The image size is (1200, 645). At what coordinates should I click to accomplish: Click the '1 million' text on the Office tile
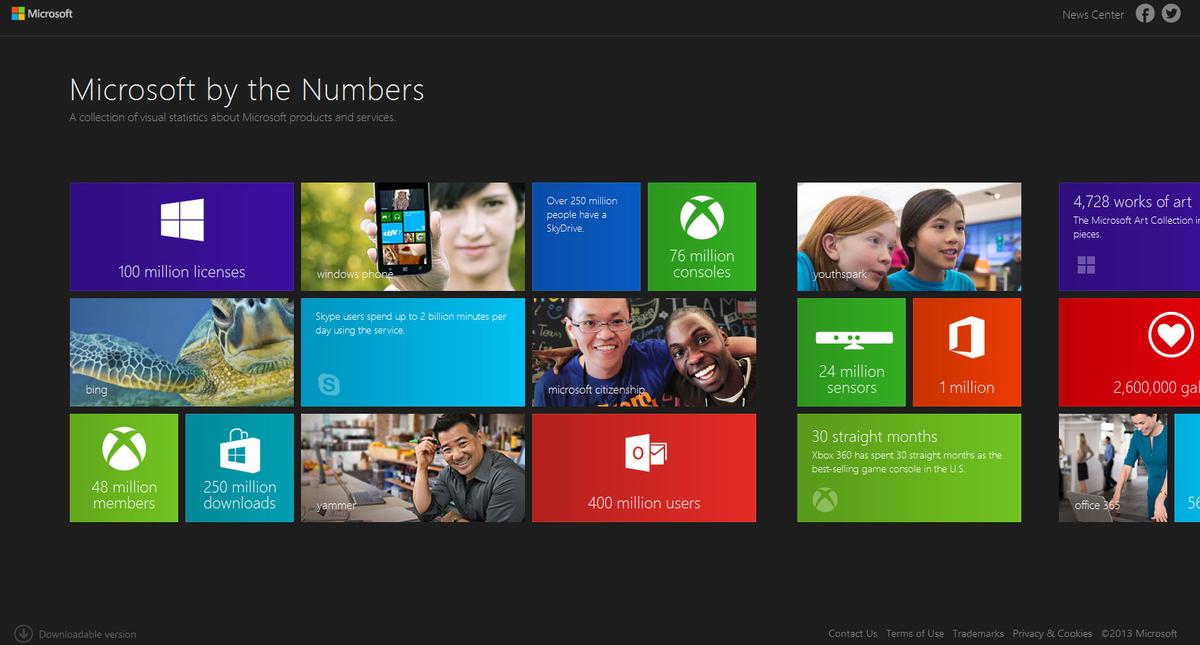967,387
